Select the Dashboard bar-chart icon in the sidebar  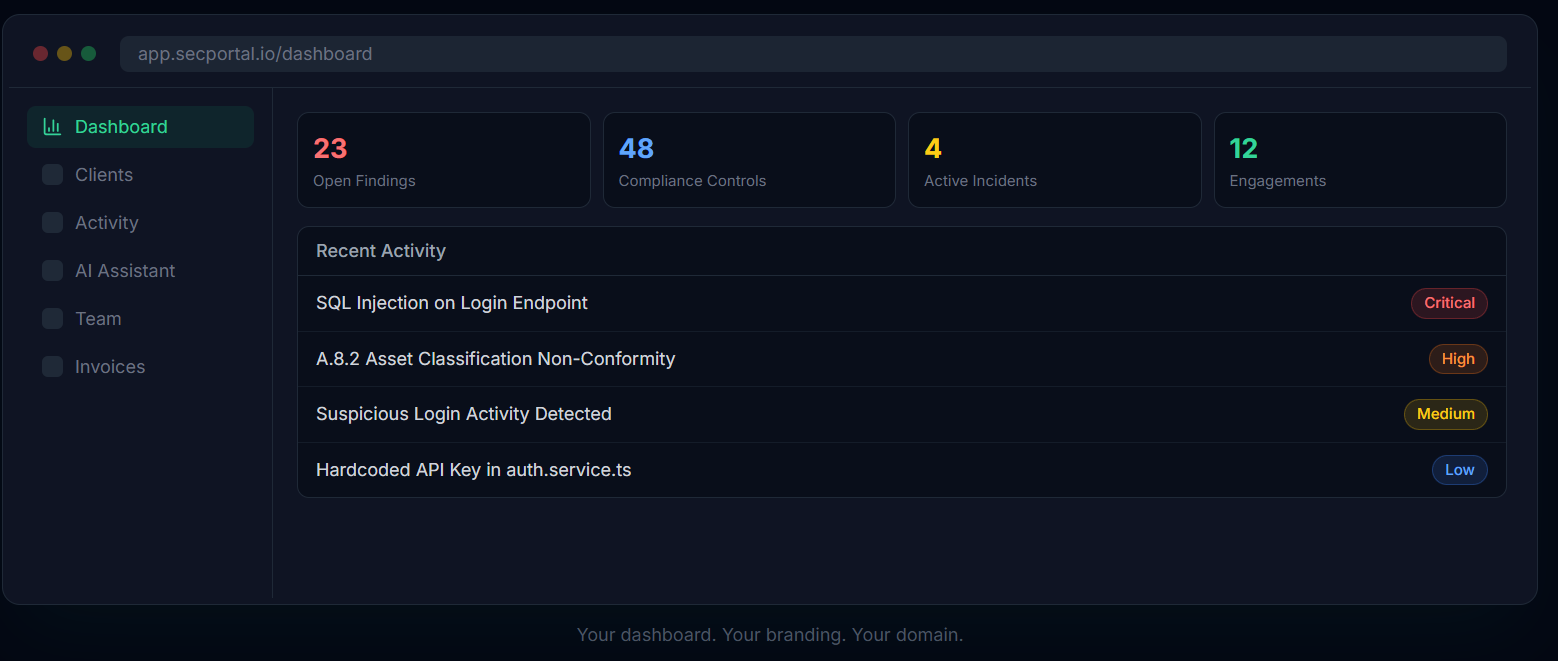[52, 127]
